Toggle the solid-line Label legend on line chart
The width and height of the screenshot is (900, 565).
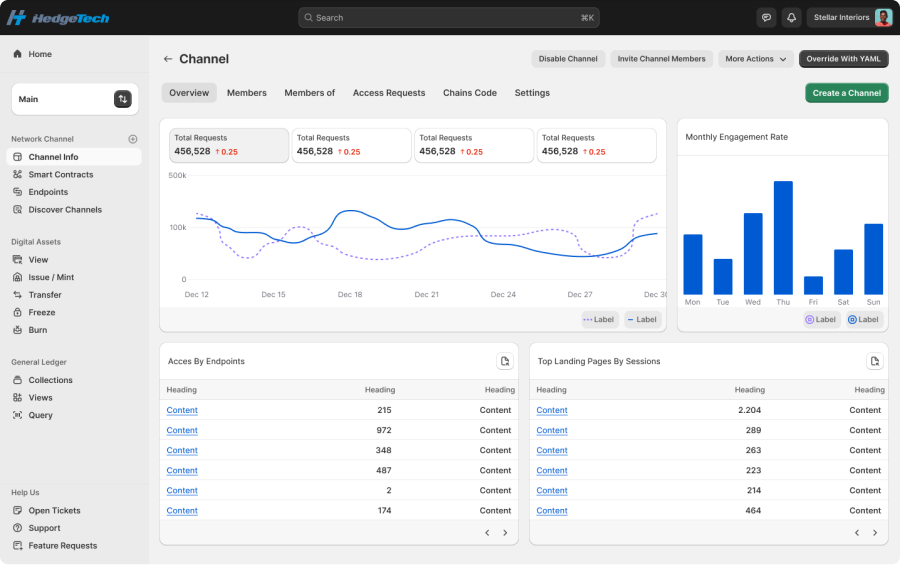tap(642, 320)
